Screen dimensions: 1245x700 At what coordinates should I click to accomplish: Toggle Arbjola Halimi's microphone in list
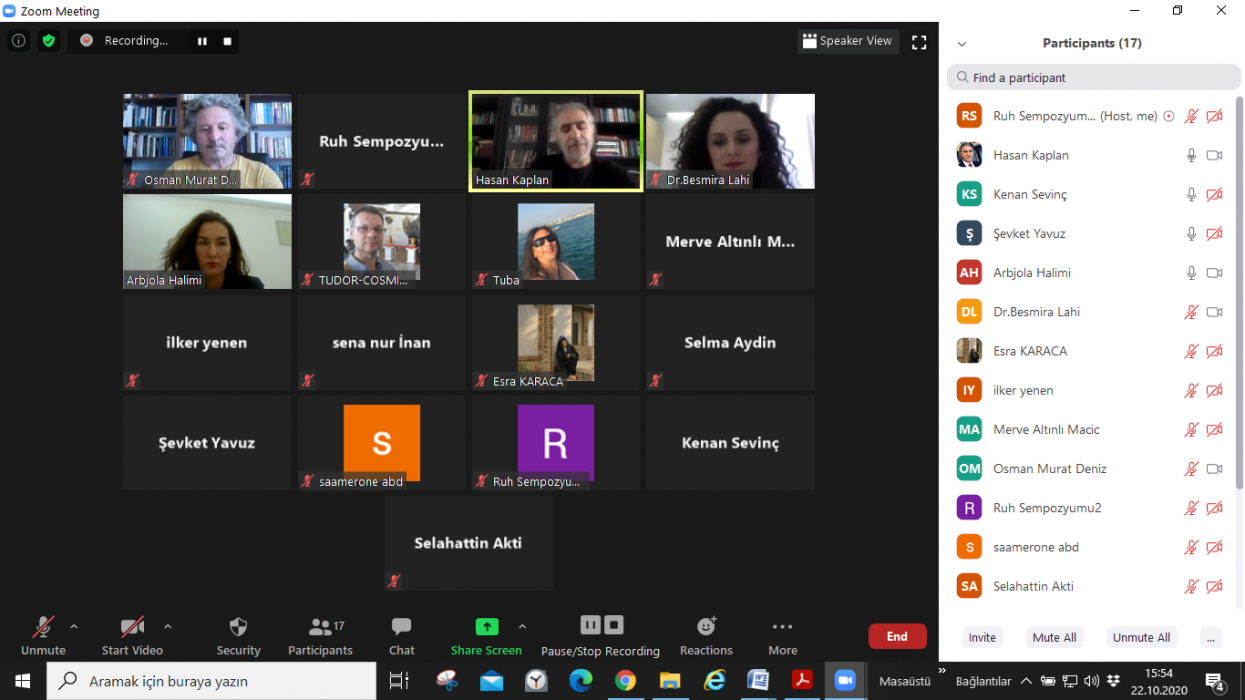(x=1191, y=272)
